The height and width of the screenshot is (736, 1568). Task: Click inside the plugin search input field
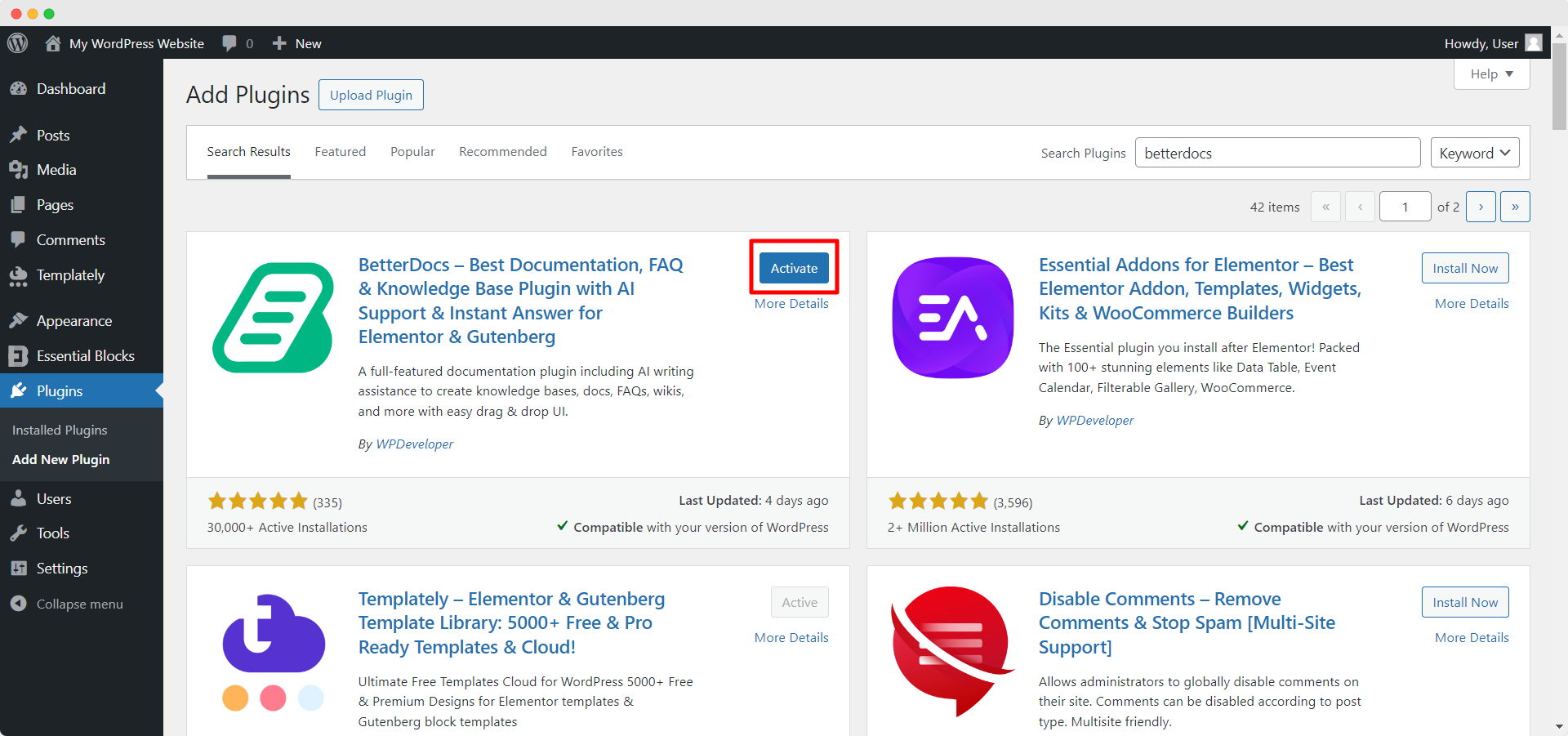[x=1277, y=152]
